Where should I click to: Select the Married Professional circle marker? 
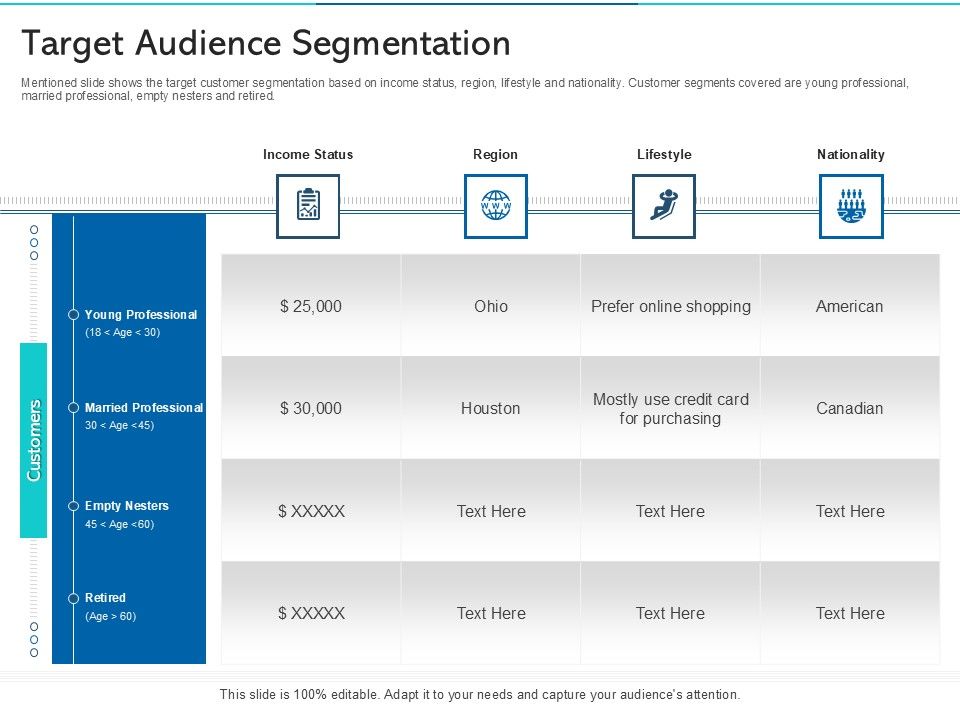(73, 408)
